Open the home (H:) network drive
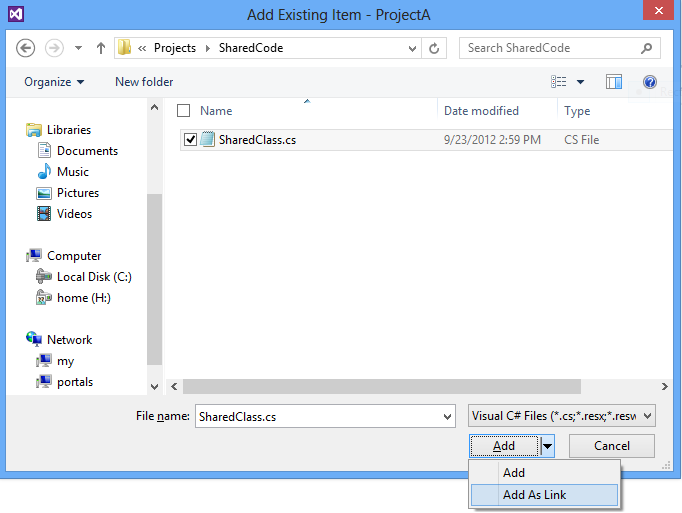 [x=84, y=298]
